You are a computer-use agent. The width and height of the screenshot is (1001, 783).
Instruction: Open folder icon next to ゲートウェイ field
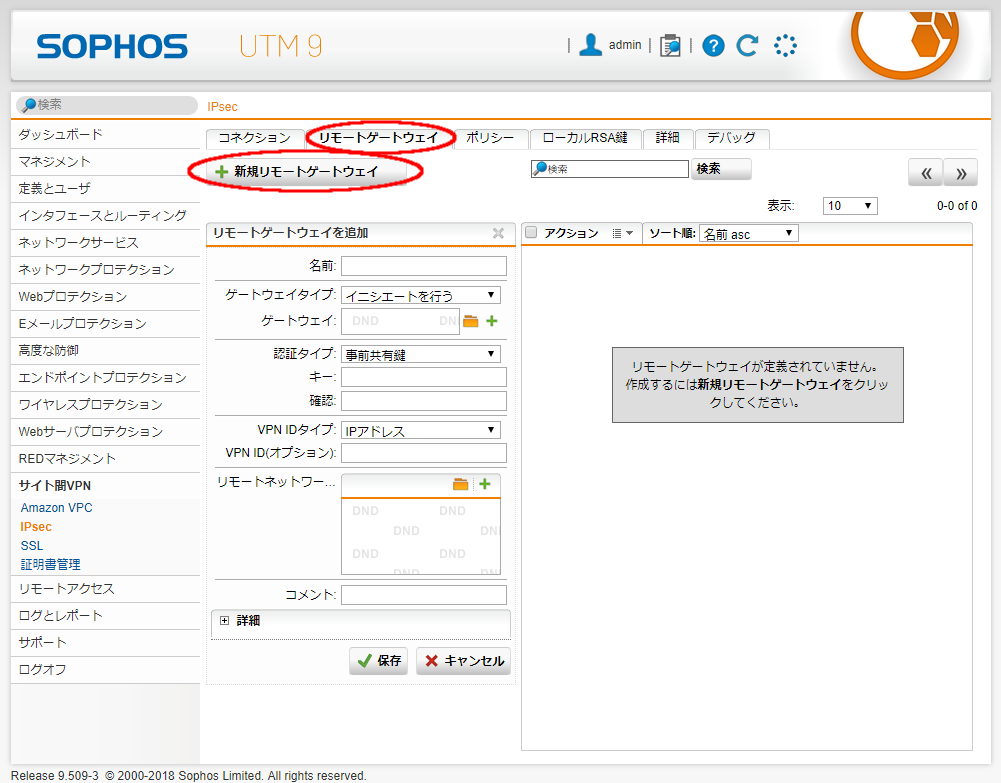click(x=471, y=321)
